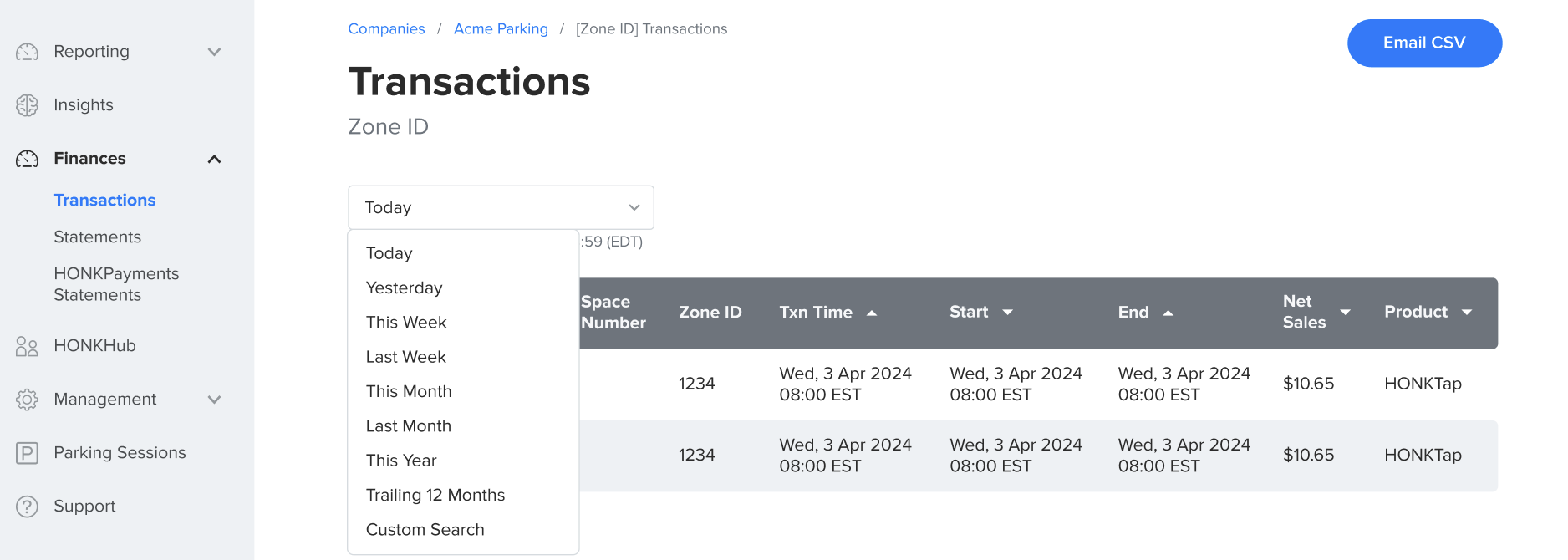The width and height of the screenshot is (1568, 560).
Task: Select the Parking Sessions P icon
Action: point(27,452)
